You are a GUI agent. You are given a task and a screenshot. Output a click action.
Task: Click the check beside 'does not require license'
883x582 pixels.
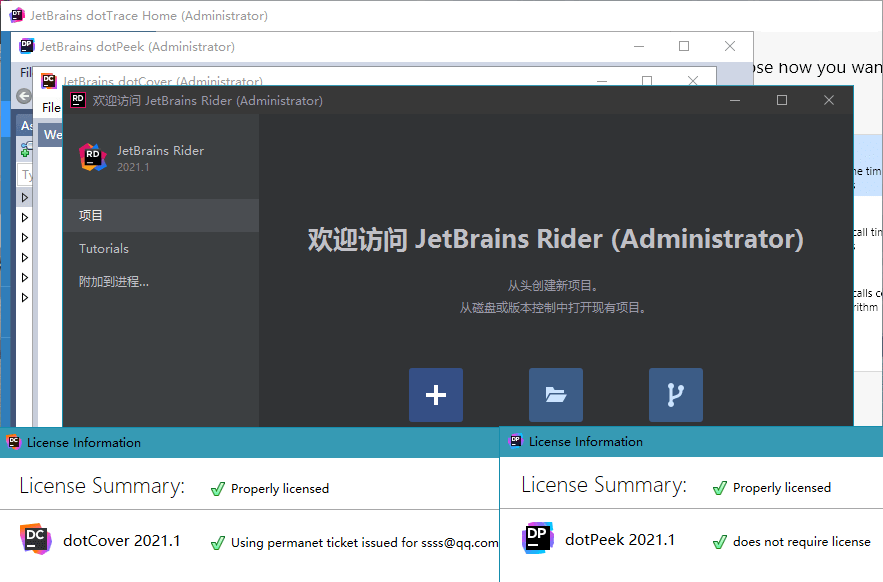tap(720, 541)
